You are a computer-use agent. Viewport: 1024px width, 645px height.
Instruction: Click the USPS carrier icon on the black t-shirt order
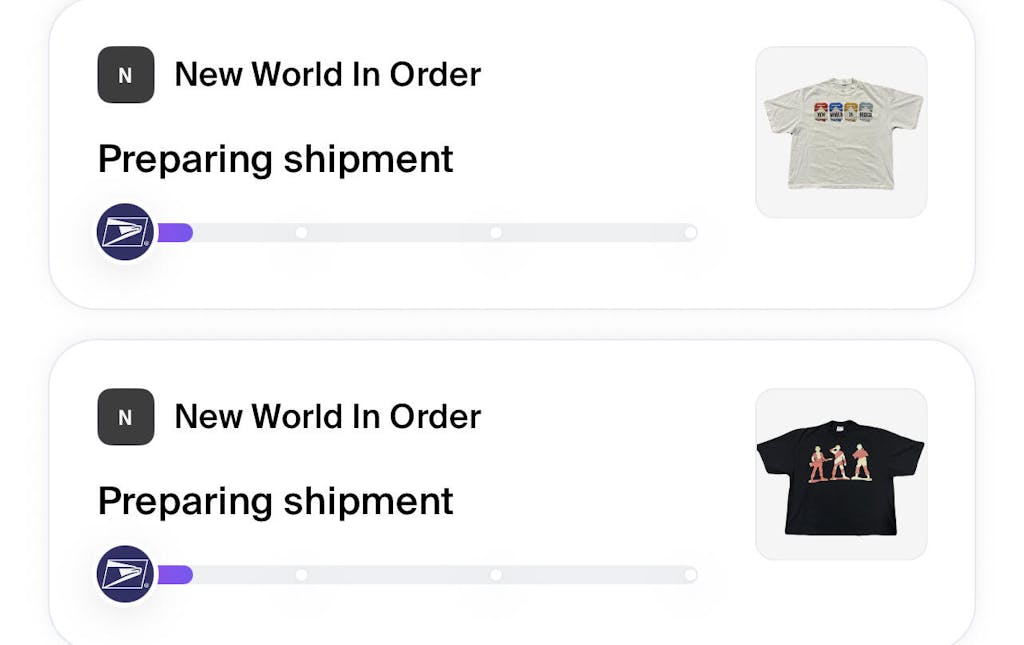pyautogui.click(x=125, y=574)
